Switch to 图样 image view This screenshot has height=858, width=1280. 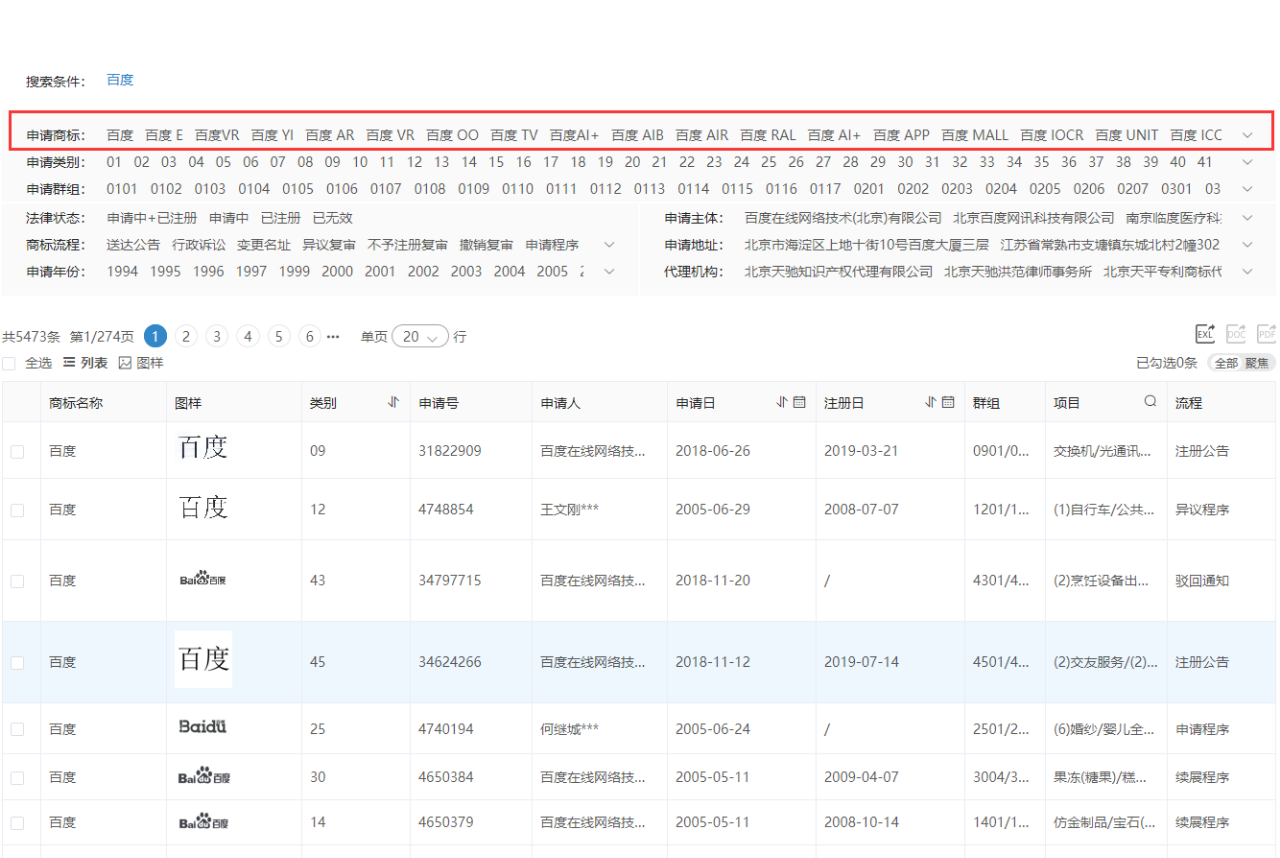click(141, 363)
